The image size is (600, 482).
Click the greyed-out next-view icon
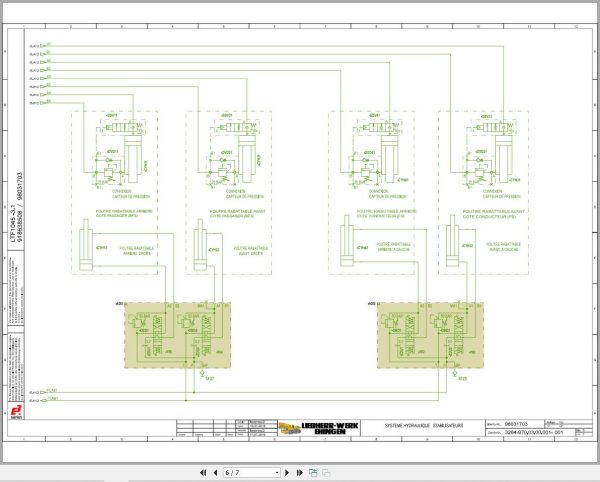point(326,473)
